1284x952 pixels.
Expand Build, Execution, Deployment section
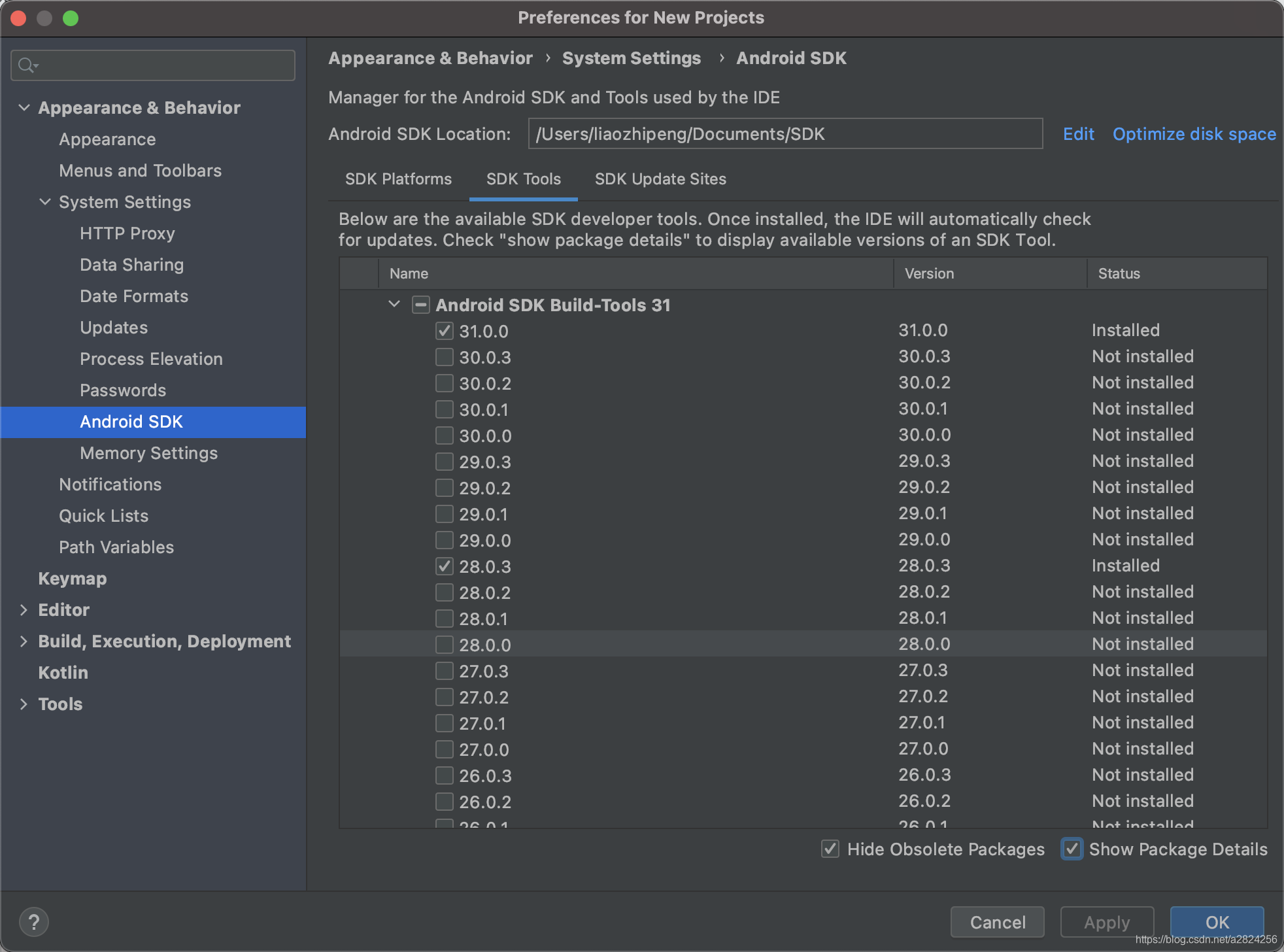coord(24,641)
